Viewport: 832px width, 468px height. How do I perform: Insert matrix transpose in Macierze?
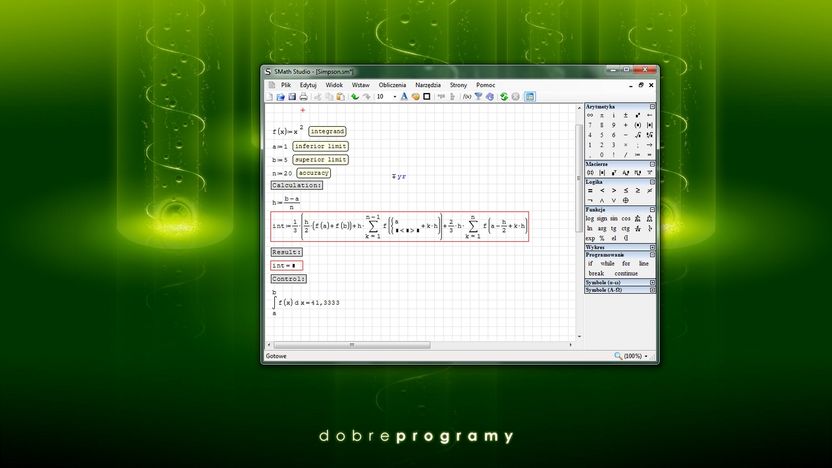(x=614, y=172)
